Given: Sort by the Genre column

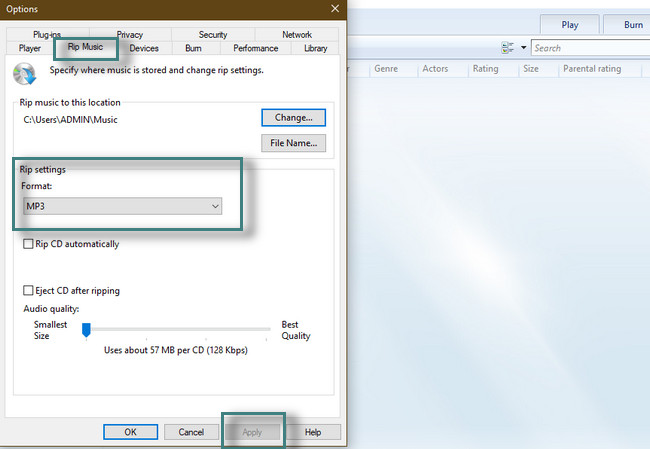Looking at the screenshot, I should tap(386, 69).
